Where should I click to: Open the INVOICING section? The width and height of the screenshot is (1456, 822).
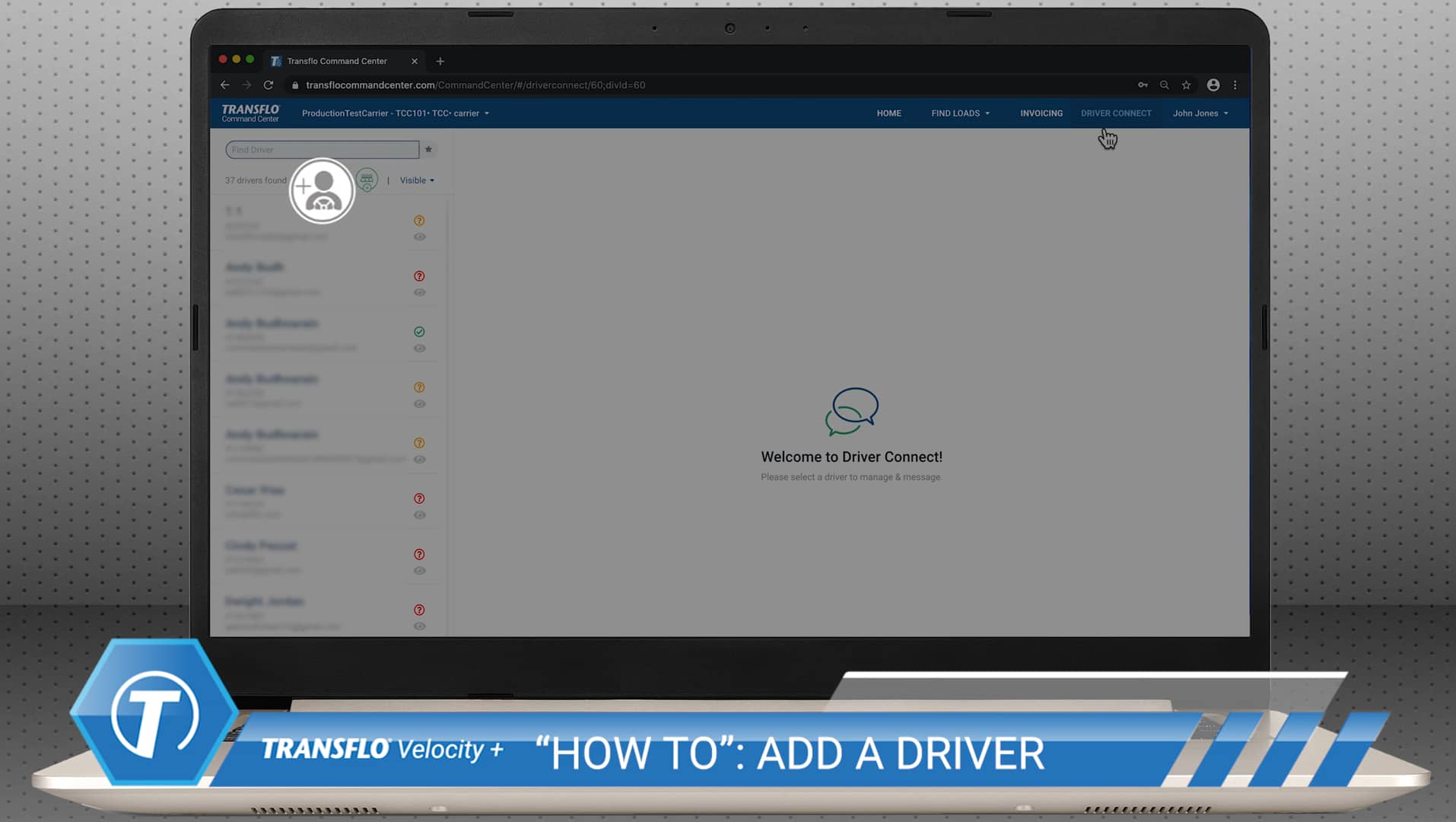(1041, 113)
